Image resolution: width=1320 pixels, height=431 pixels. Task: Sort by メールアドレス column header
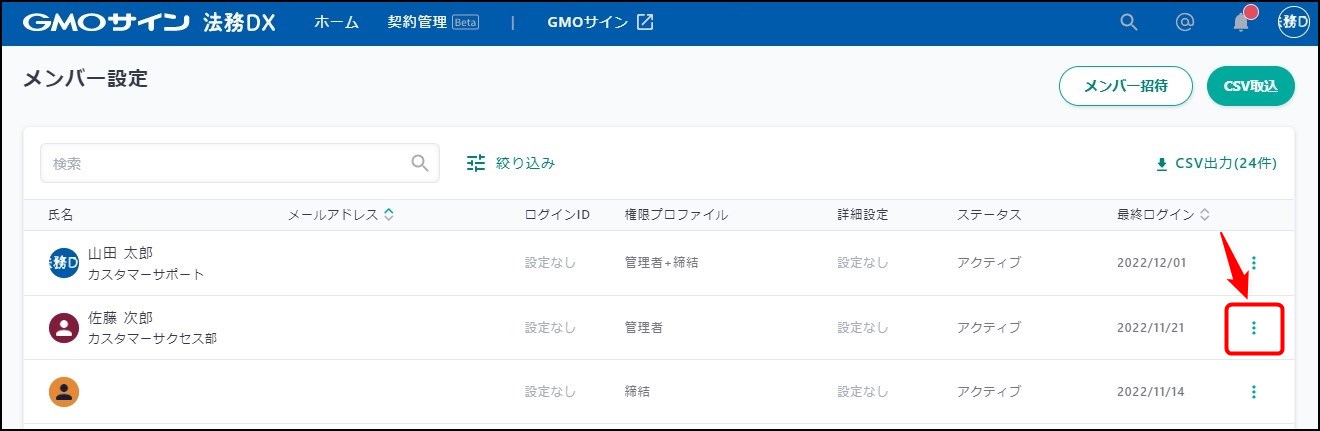click(340, 215)
